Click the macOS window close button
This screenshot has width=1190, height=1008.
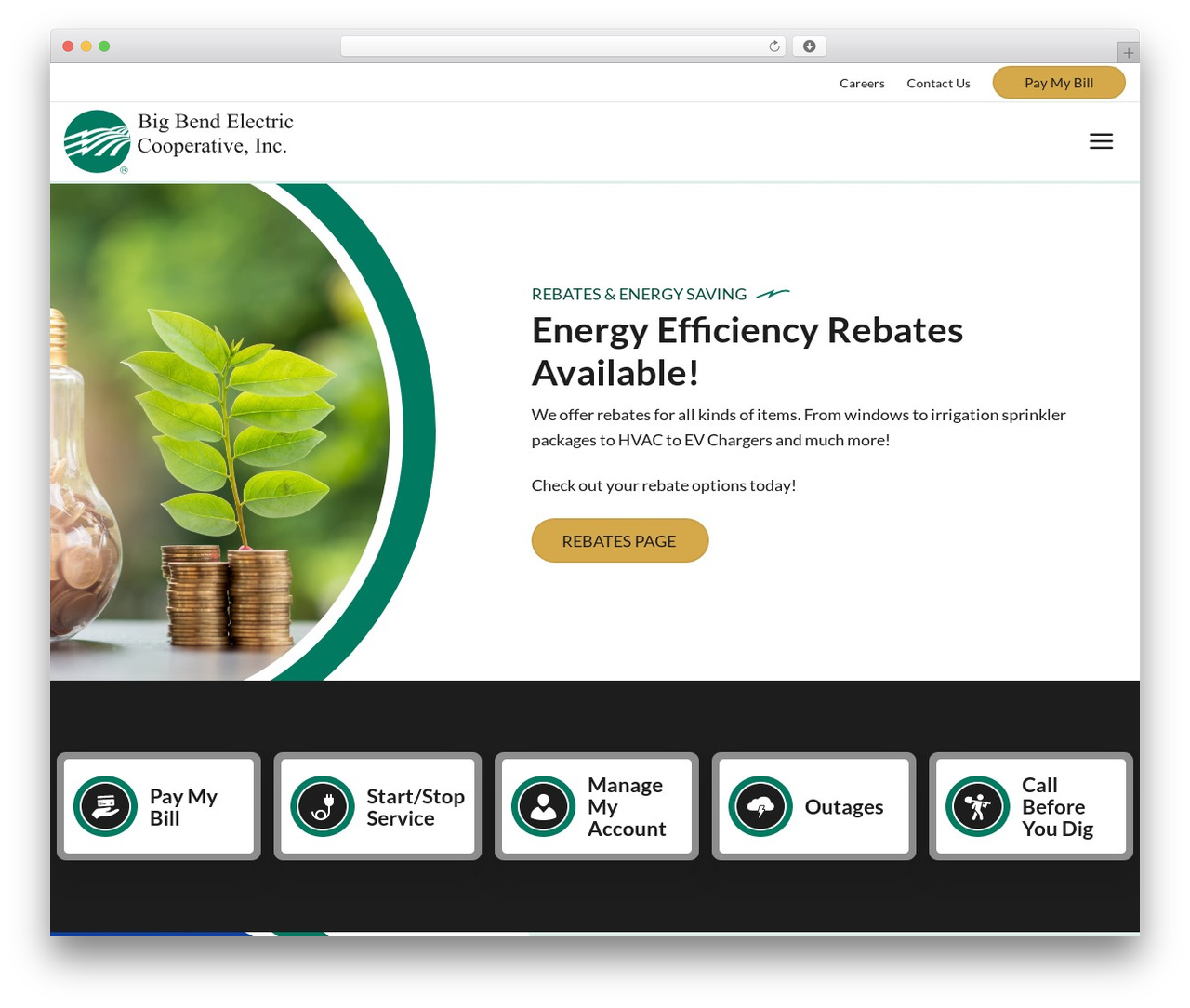[68, 46]
